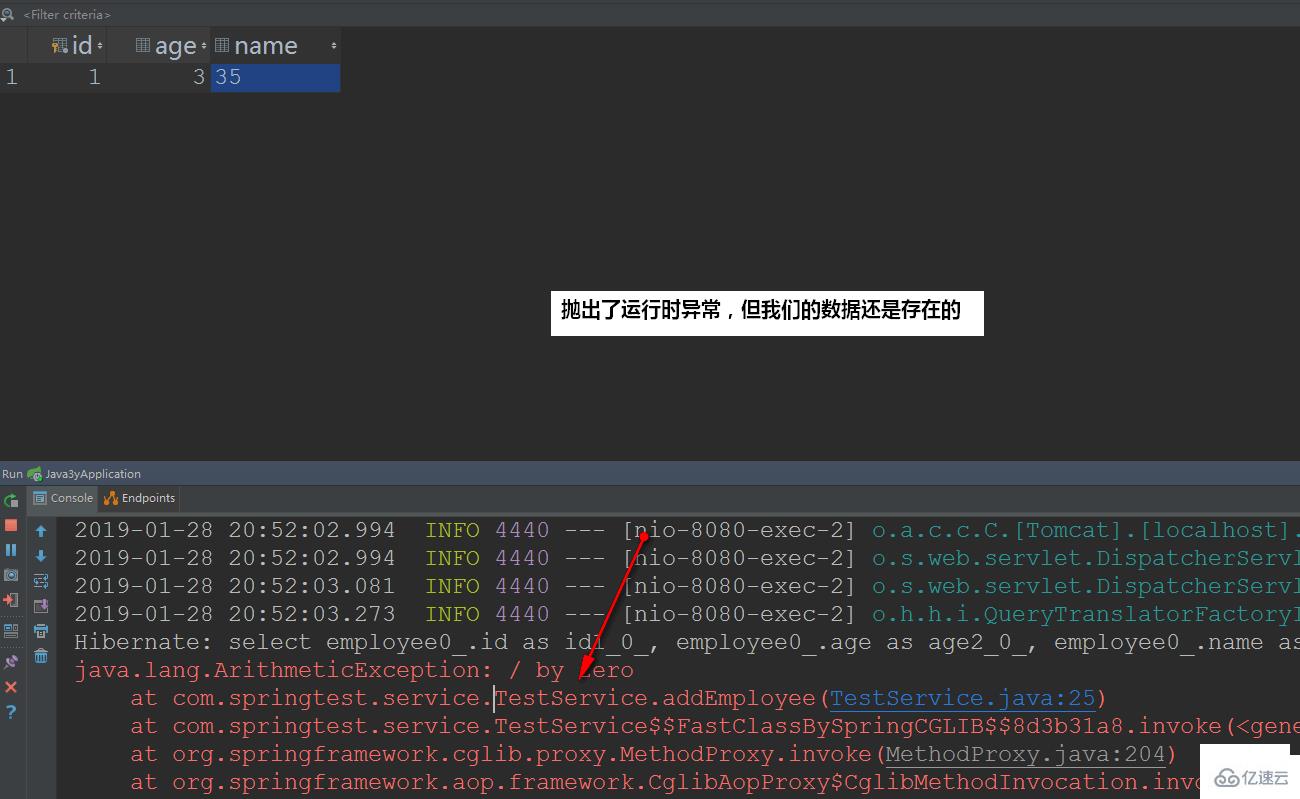Click the log line timestamped 20:52:03.273

click(687, 614)
